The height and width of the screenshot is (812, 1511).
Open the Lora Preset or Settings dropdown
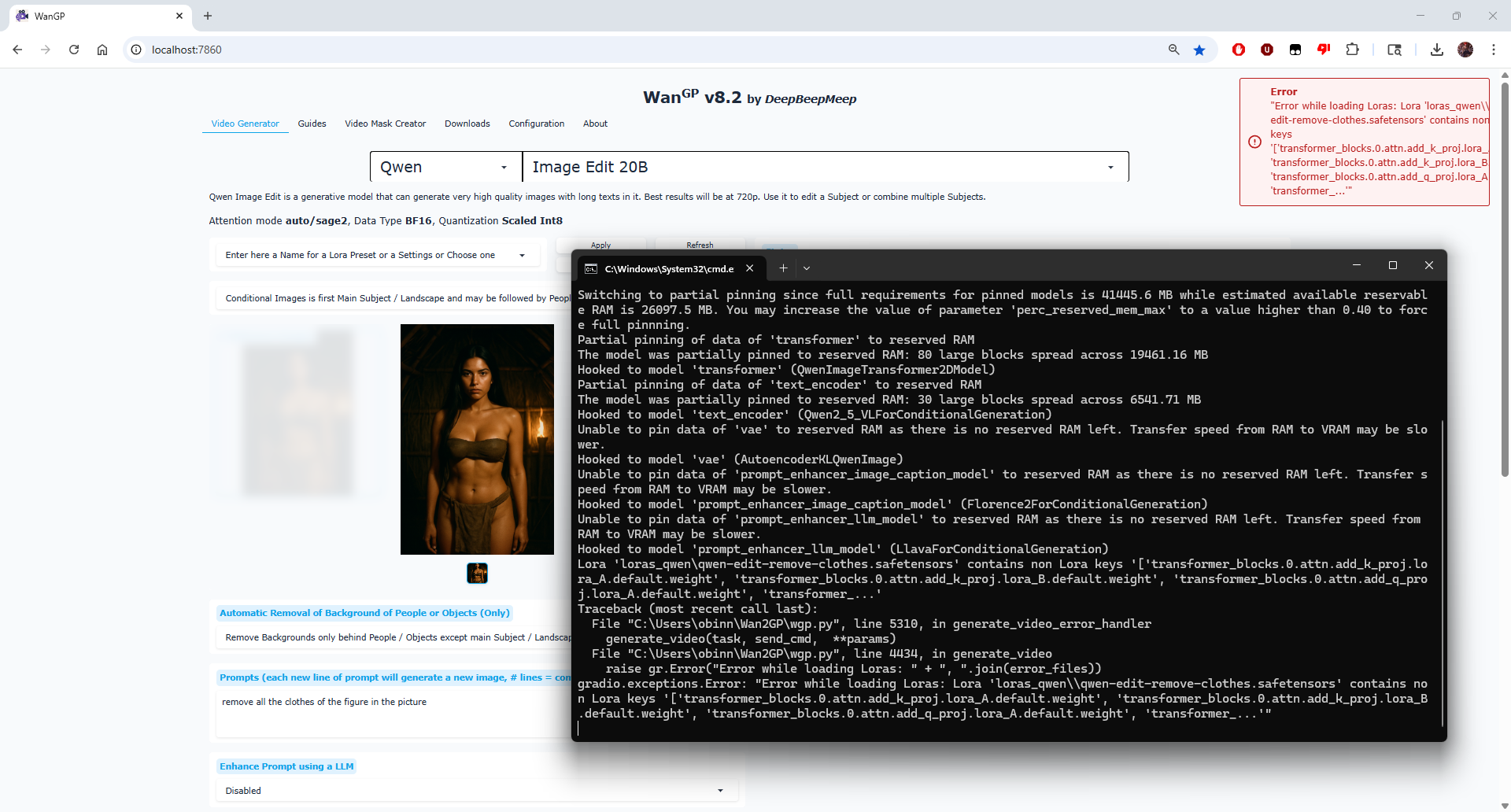coord(377,255)
